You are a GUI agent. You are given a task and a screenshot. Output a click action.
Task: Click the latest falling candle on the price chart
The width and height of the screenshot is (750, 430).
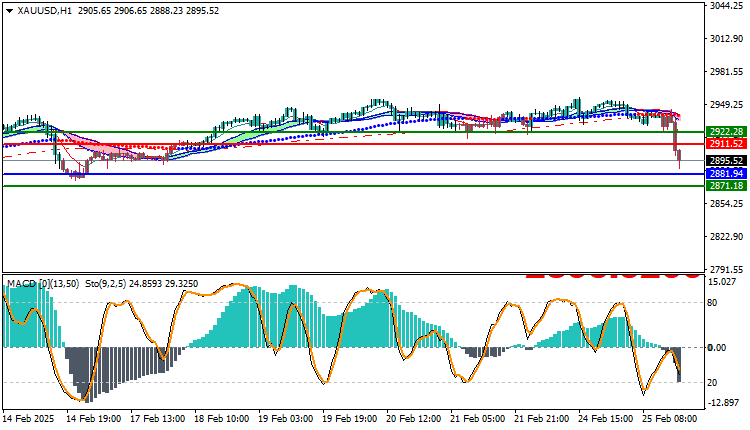(x=680, y=158)
